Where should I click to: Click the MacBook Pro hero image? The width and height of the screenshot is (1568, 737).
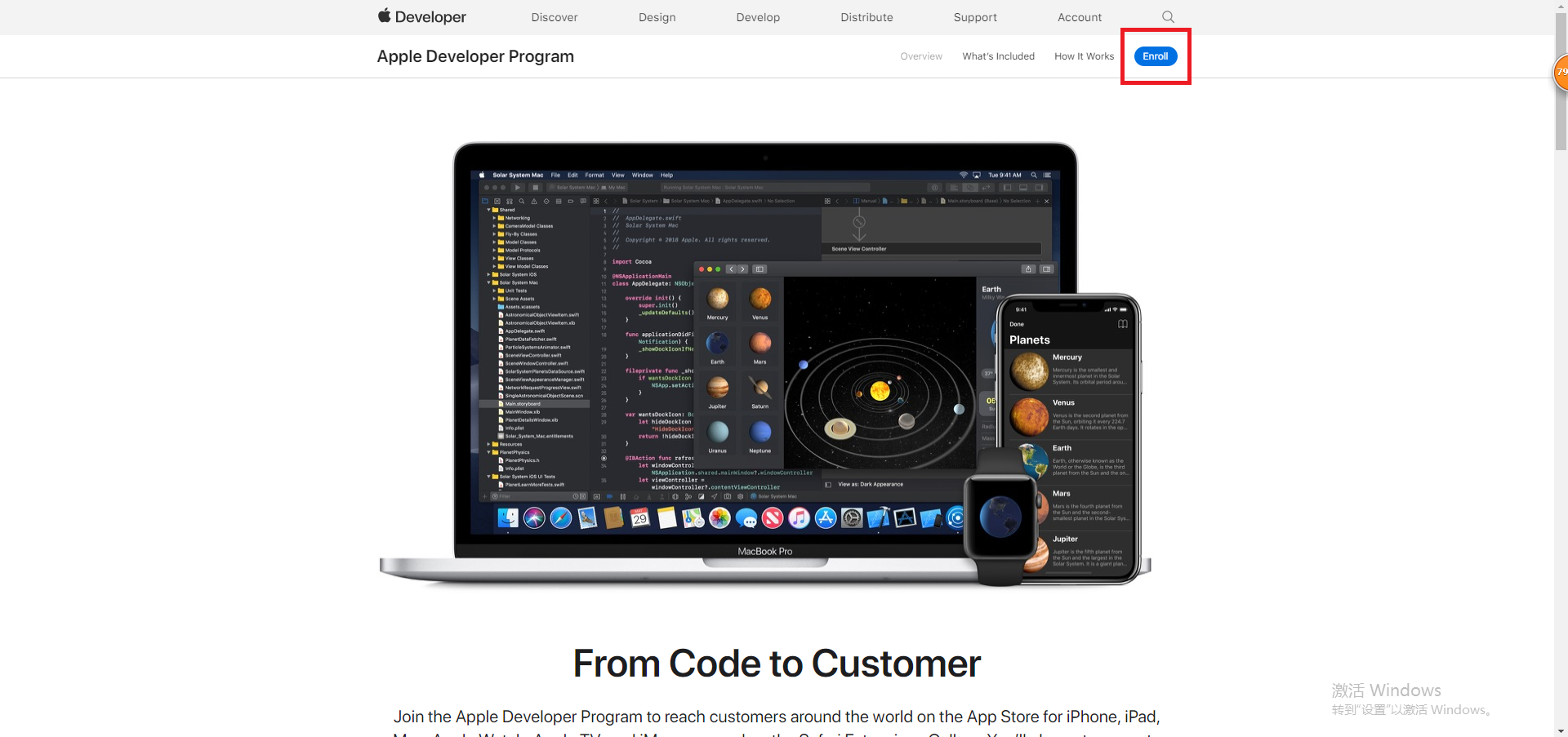765,364
